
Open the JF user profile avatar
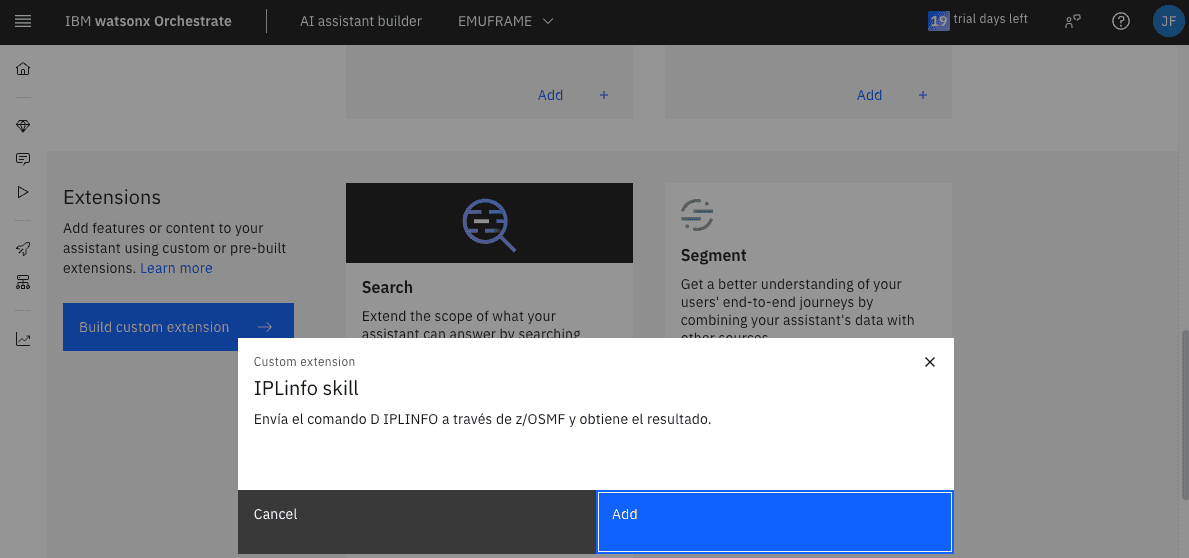pos(1167,21)
